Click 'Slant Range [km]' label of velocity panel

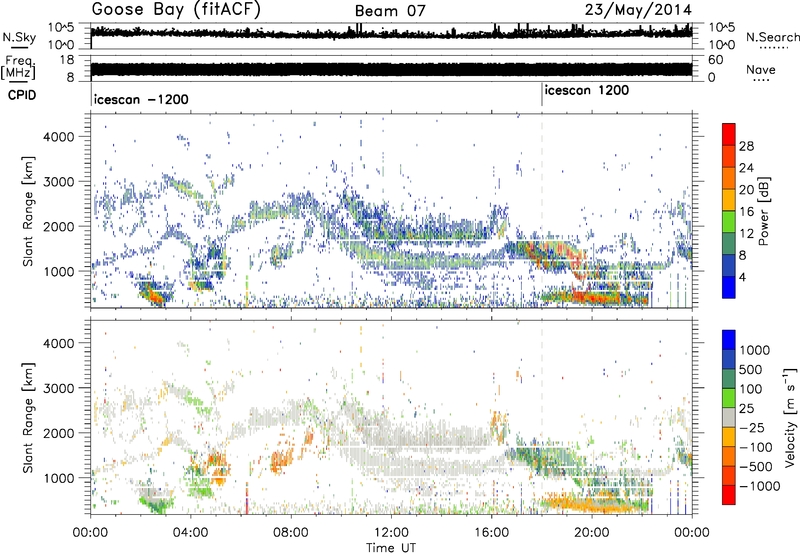tap(28, 417)
